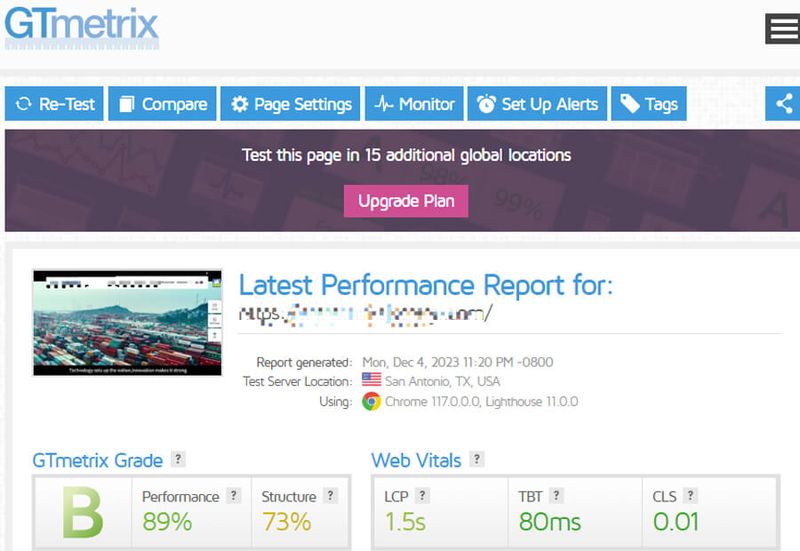Click the TBT help question mark

[557, 495]
